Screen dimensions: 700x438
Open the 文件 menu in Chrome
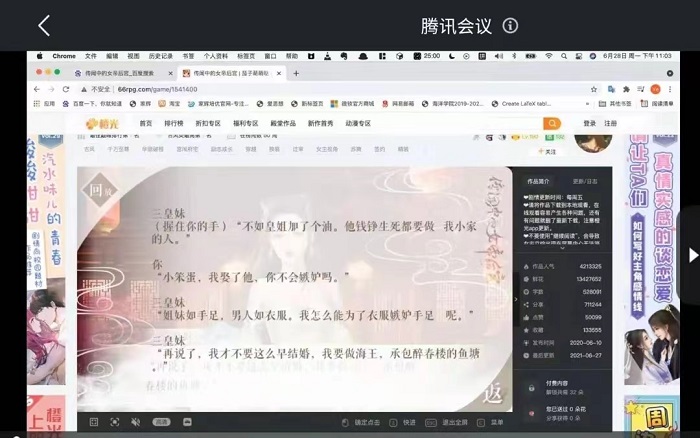tap(91, 56)
